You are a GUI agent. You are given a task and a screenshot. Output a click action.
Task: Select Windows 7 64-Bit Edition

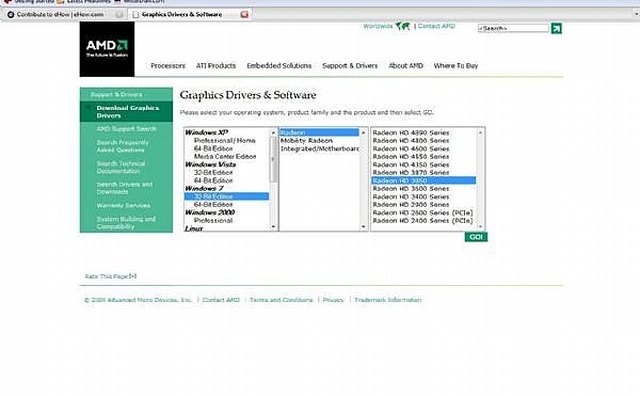[213, 204]
